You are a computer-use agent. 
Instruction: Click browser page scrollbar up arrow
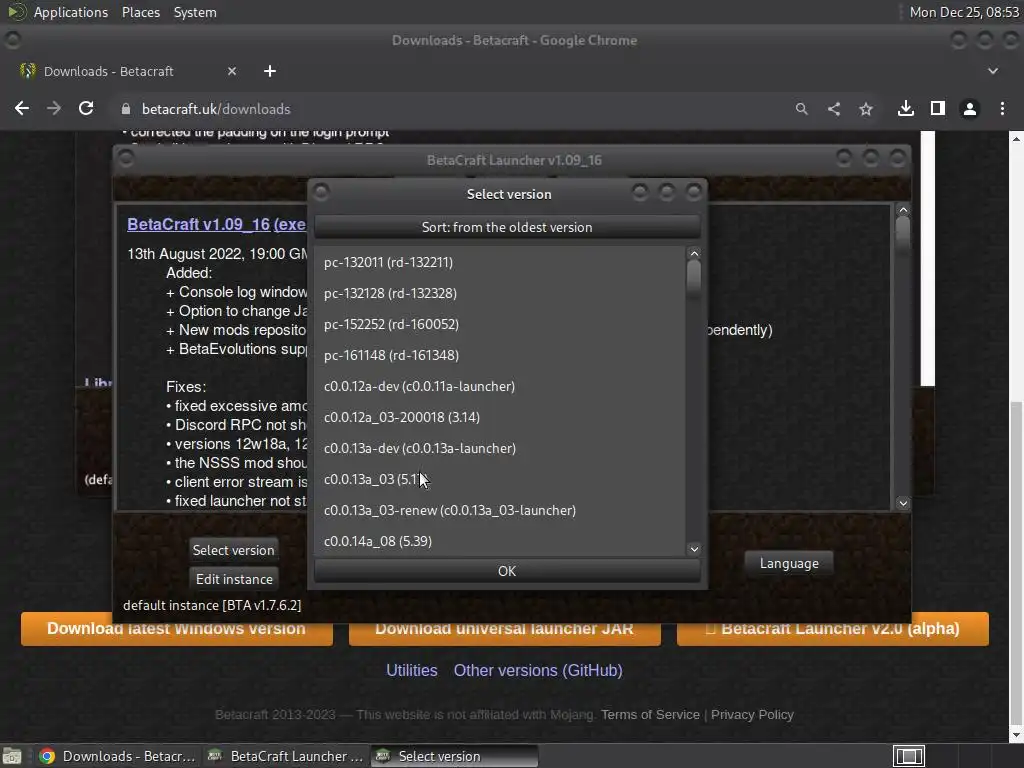tap(1016, 138)
